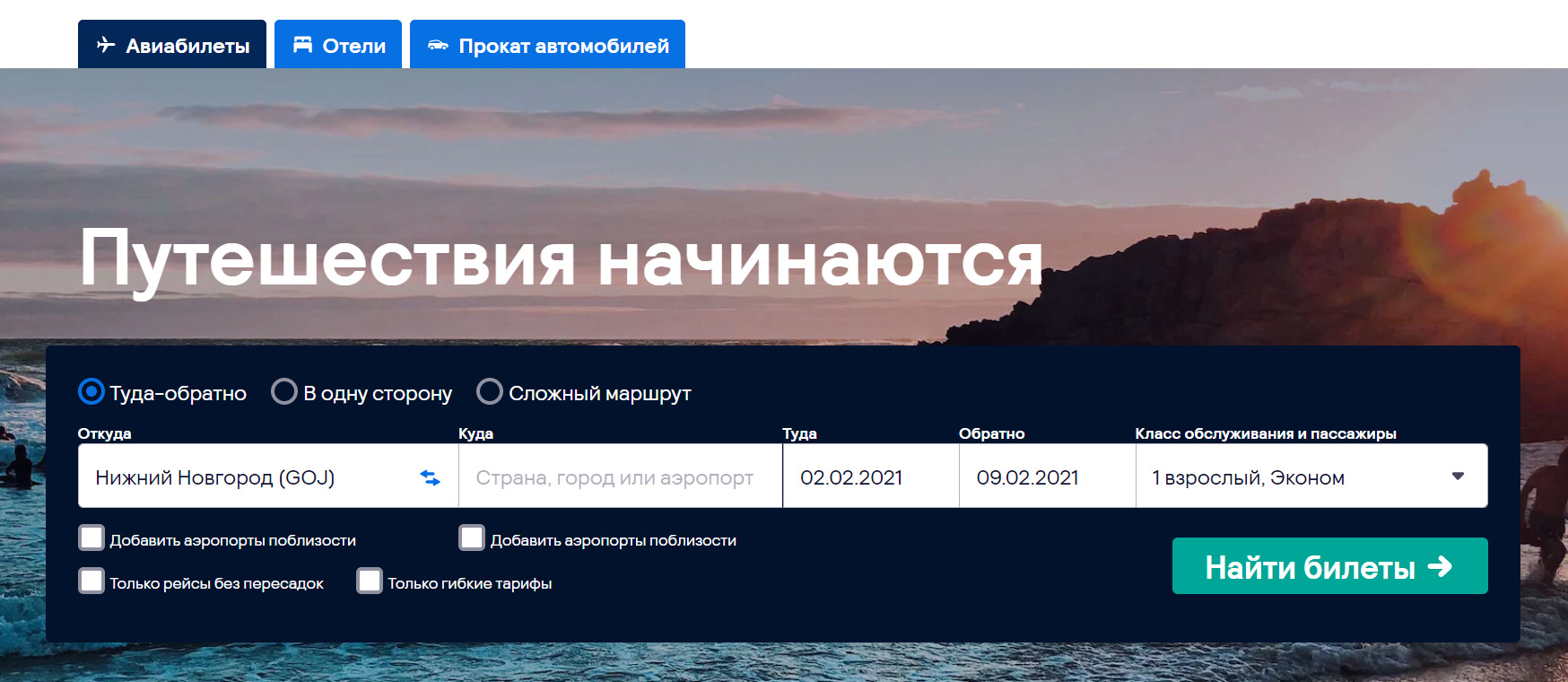Edit the Откуда field Нижний Новгород (GOJ)
1568x682 pixels.
(268, 477)
